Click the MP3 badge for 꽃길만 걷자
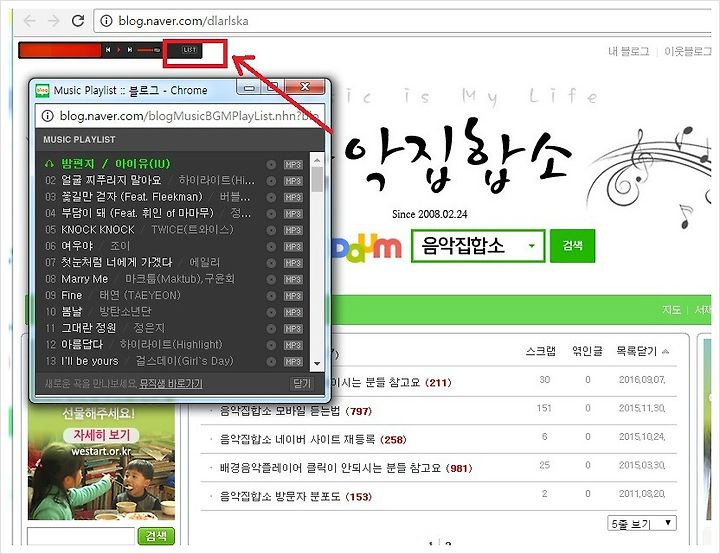This screenshot has height=554, width=720. 293,198
